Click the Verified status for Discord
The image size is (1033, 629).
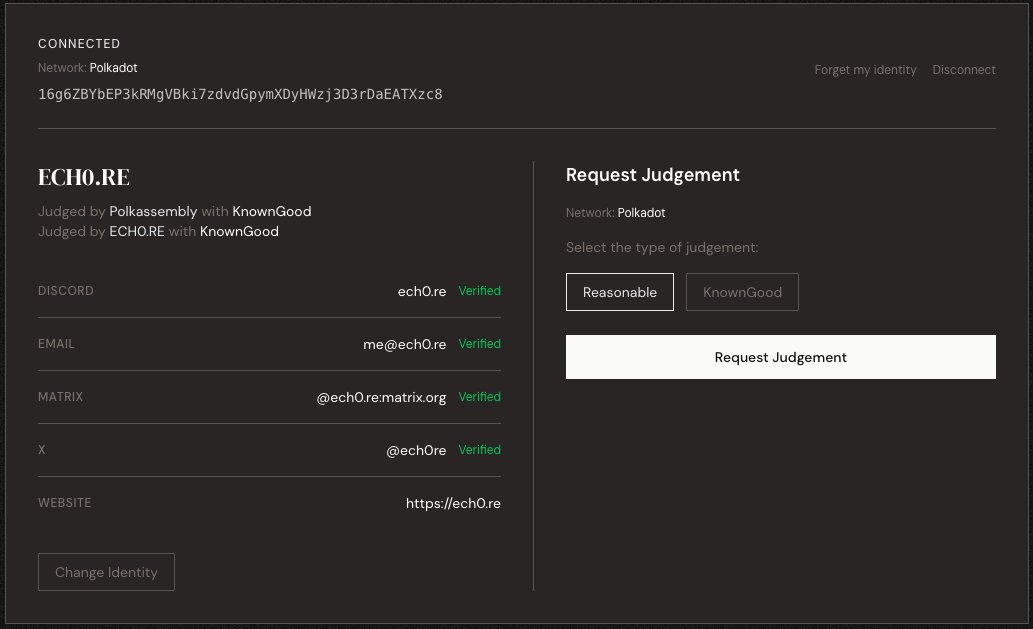[x=480, y=291]
